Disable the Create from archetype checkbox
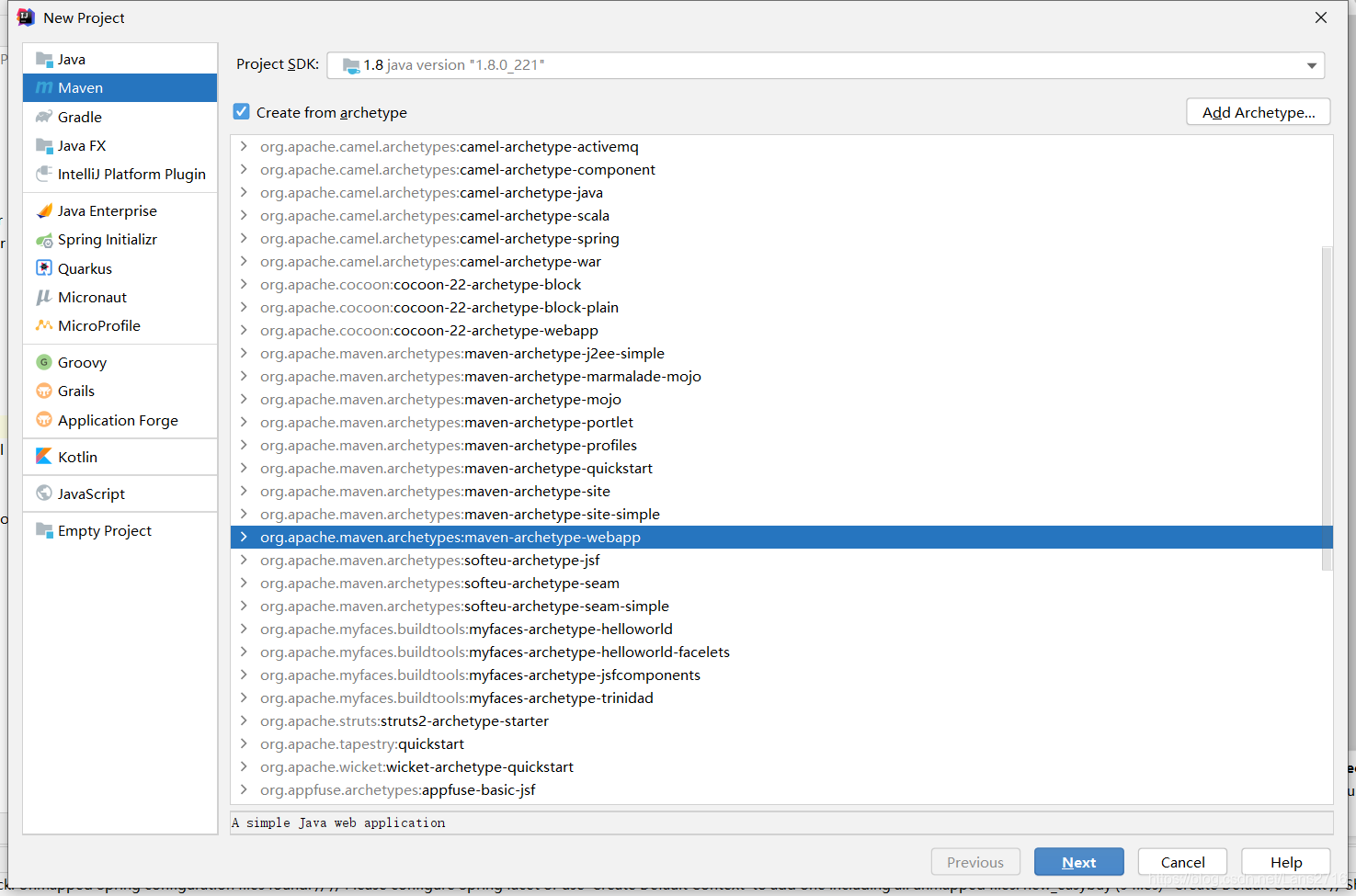The image size is (1356, 896). click(241, 111)
